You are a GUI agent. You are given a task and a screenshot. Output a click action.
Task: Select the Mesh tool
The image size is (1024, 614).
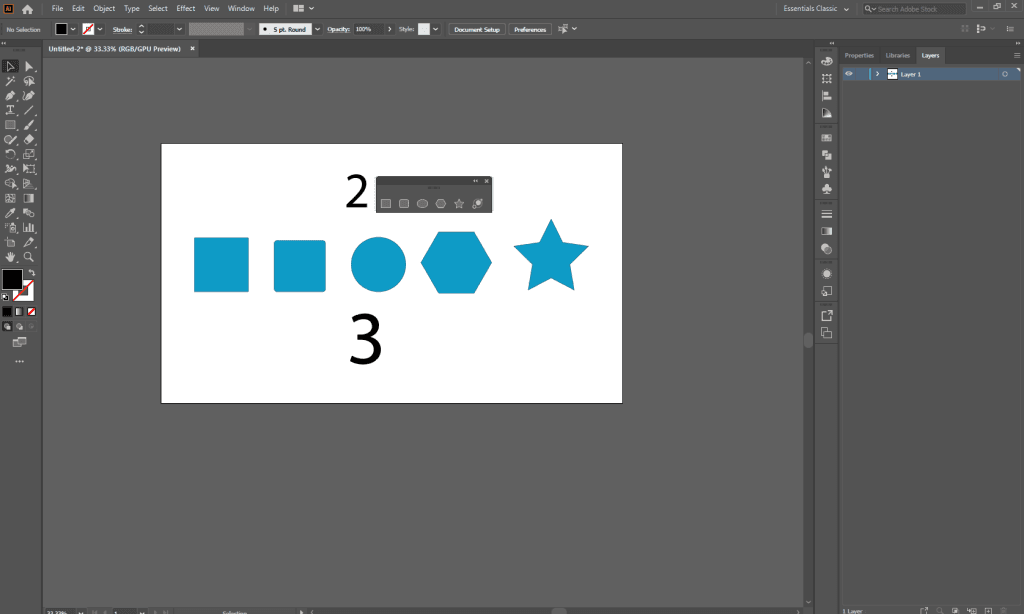click(10, 198)
